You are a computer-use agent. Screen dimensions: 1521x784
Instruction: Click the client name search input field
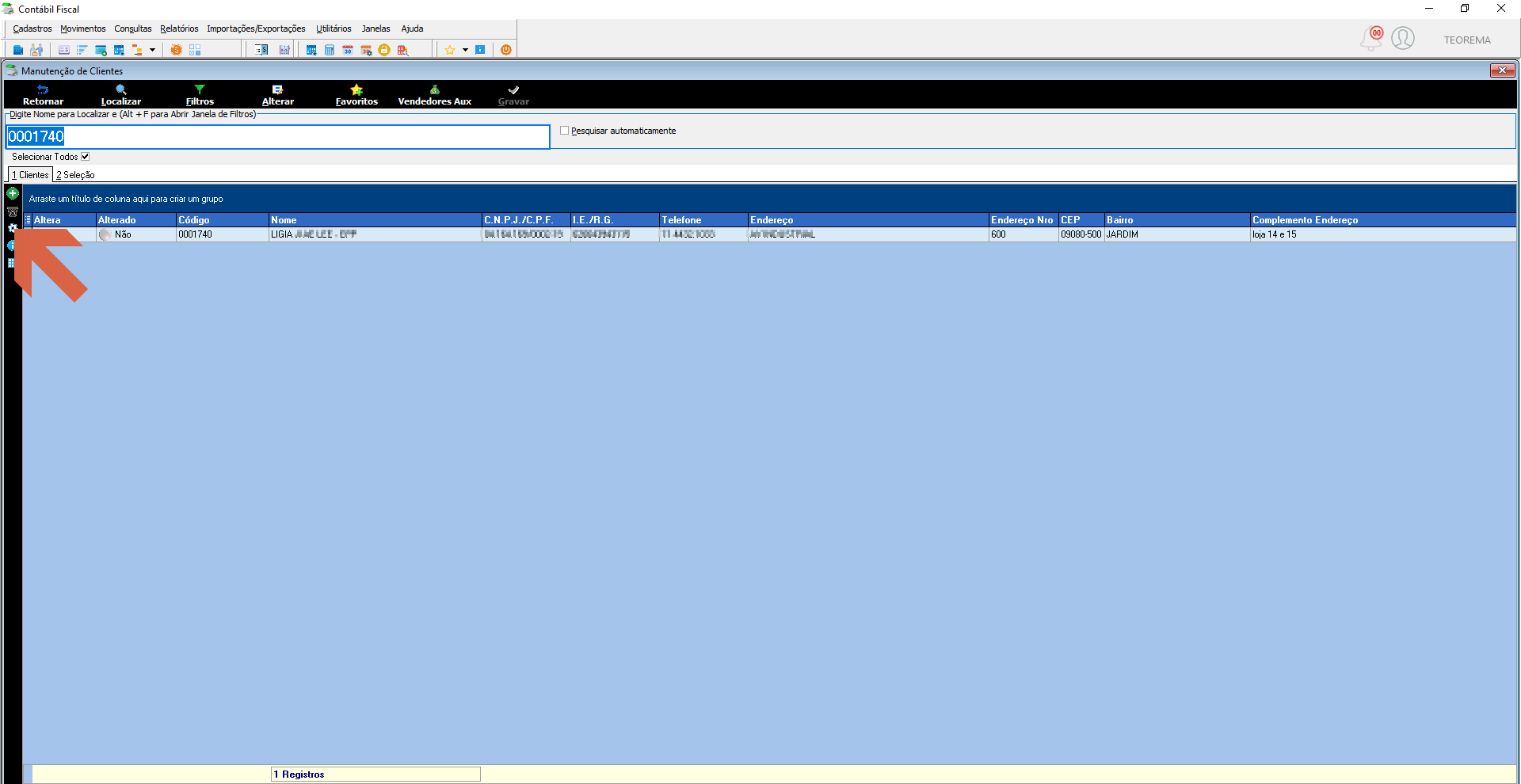pos(278,137)
